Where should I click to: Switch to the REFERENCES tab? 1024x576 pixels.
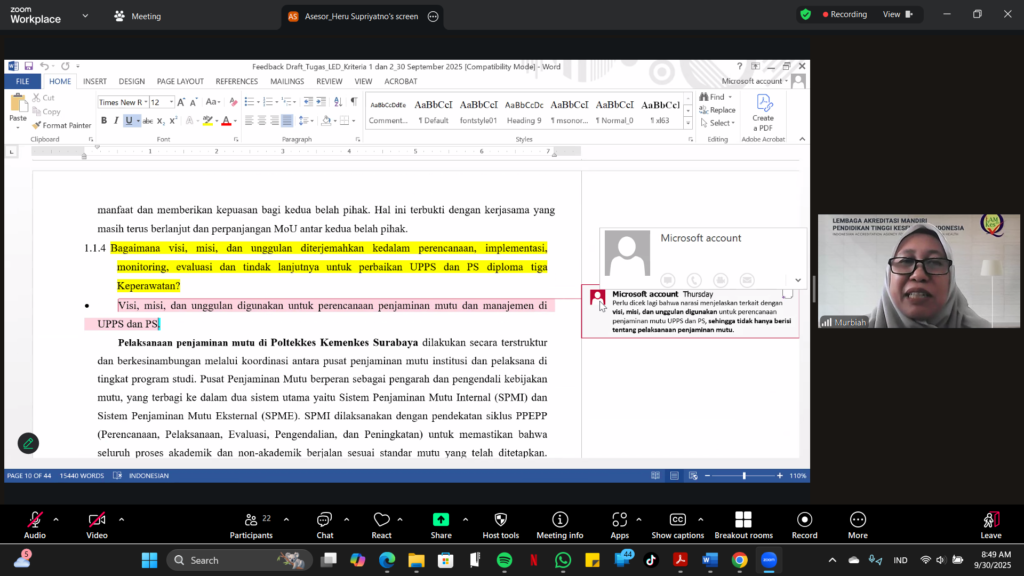pos(236,82)
